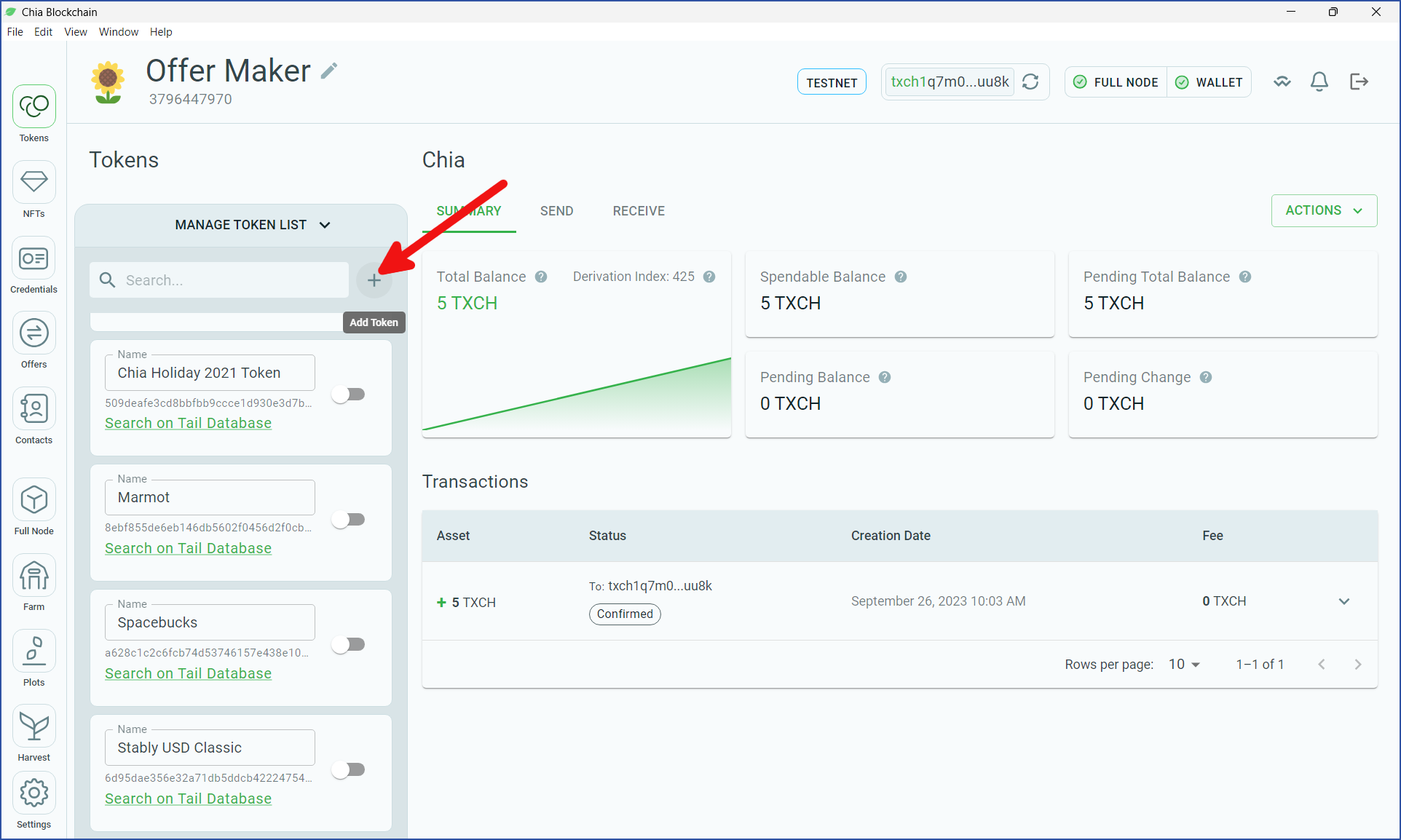Click the token Search field
The width and height of the screenshot is (1401, 840).
point(219,280)
